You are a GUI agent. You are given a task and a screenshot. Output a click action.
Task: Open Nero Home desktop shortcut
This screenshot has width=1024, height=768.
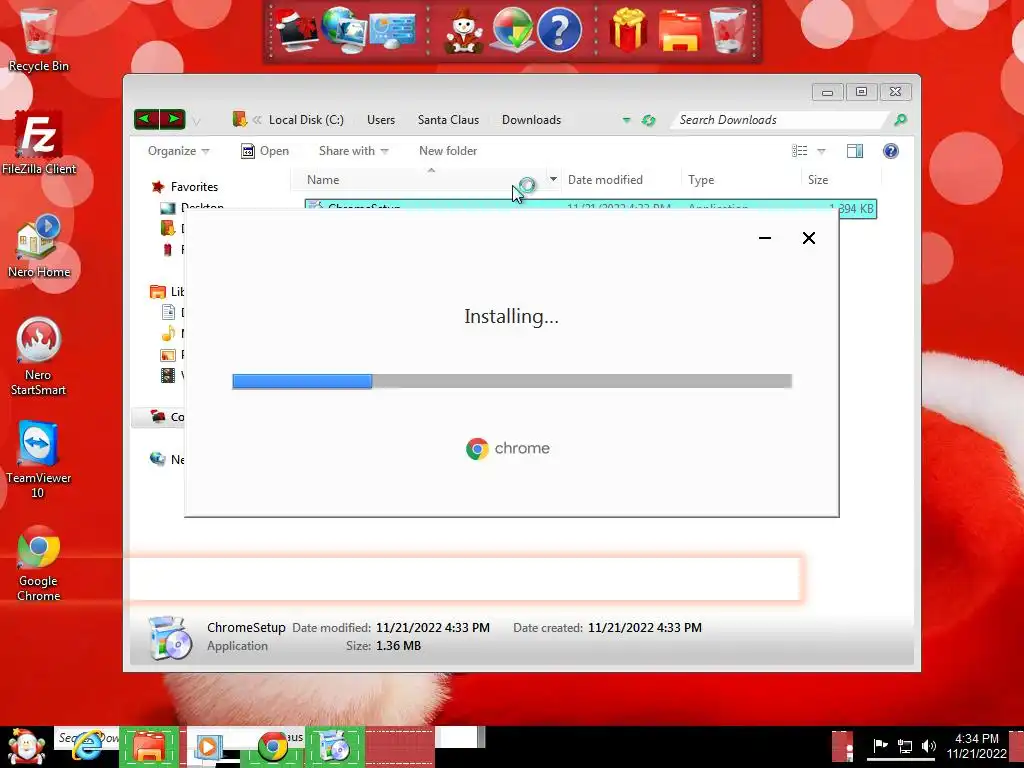point(39,246)
